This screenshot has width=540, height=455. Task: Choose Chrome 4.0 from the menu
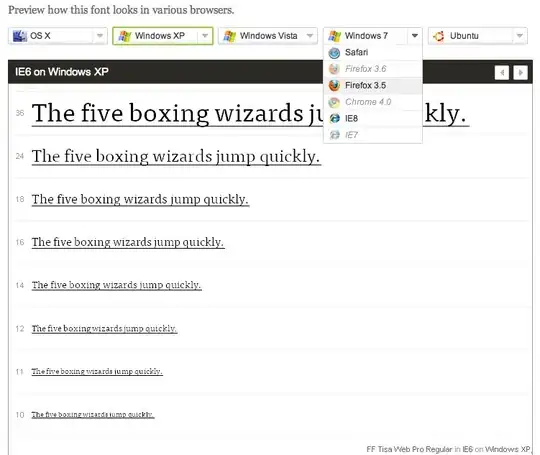coord(373,102)
